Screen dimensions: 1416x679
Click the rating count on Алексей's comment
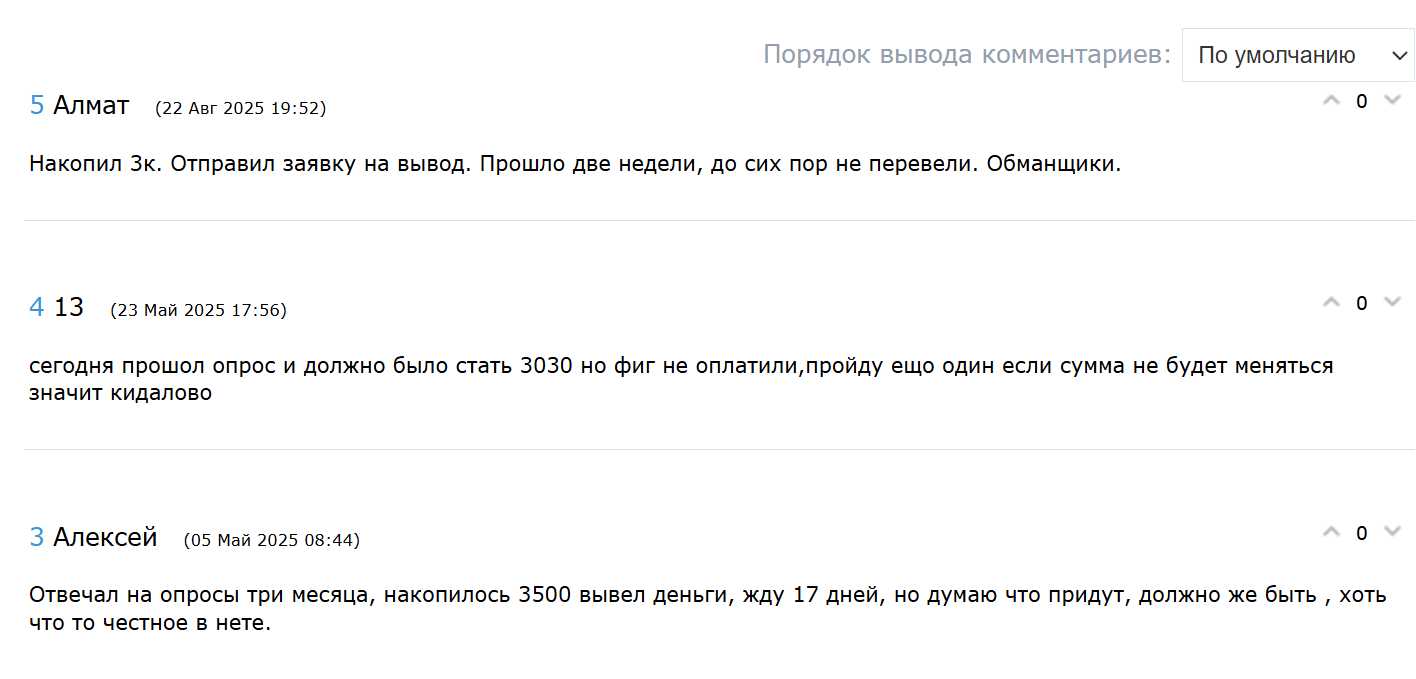[x=1361, y=533]
